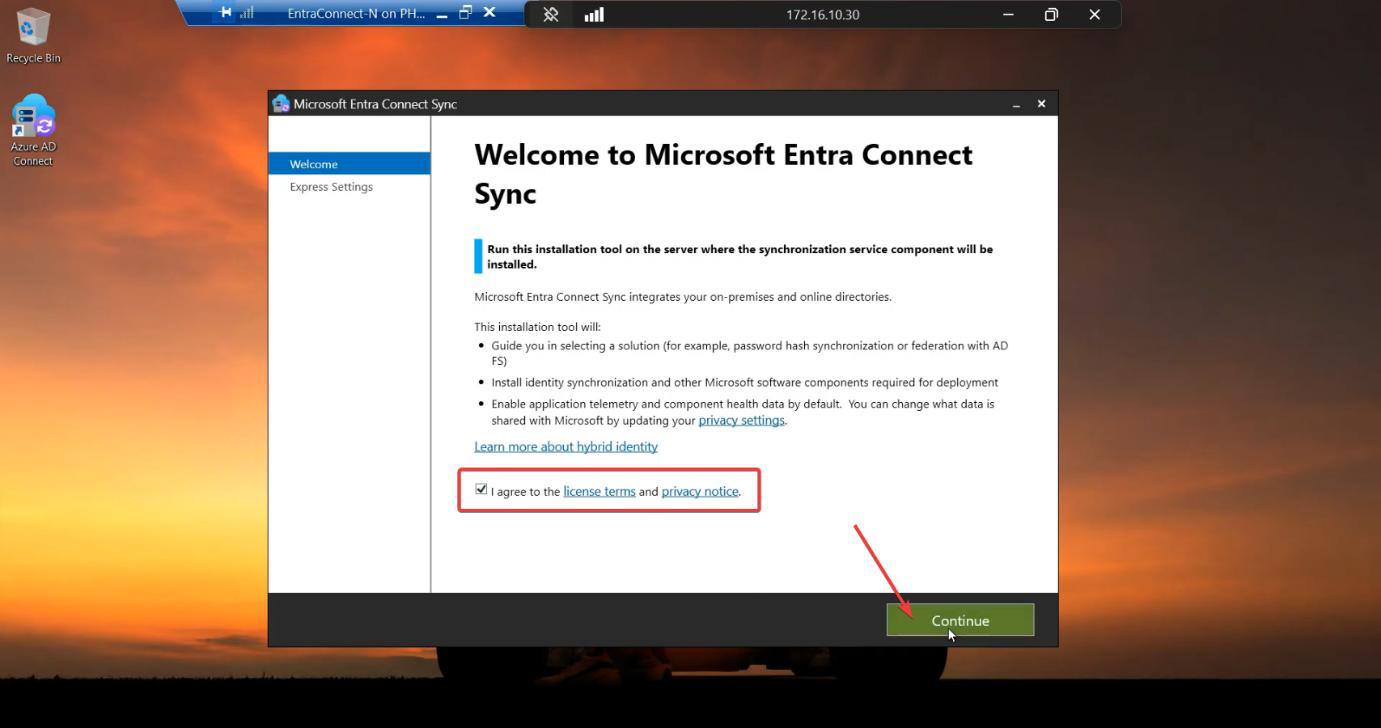This screenshot has width=1381, height=728.
Task: Open the Recycle Bin desktop icon
Action: (33, 36)
